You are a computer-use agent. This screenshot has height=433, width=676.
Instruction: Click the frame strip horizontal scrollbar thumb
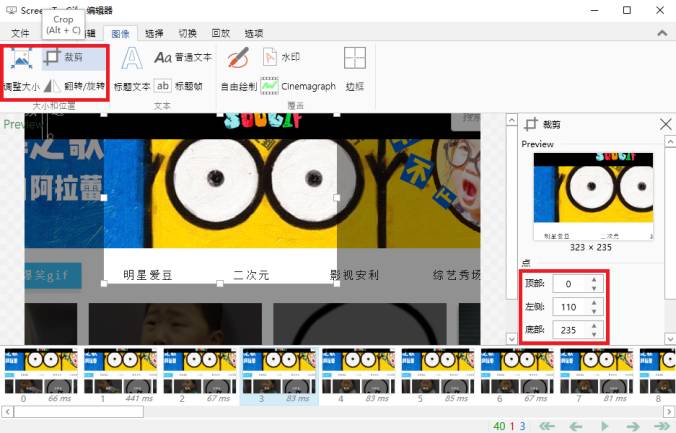coord(79,411)
